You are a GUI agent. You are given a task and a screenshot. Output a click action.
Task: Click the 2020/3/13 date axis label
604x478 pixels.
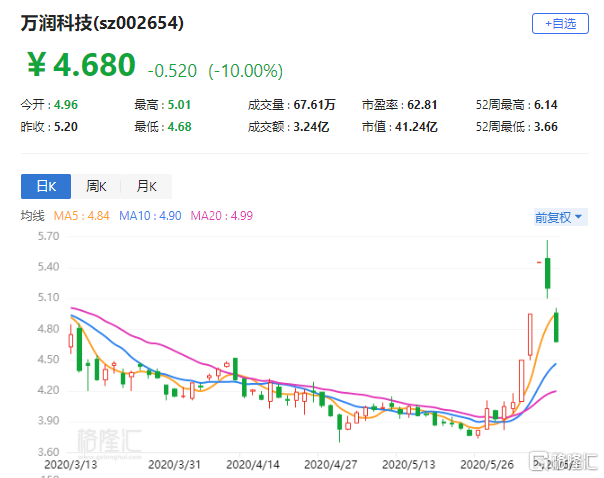pyautogui.click(x=71, y=464)
